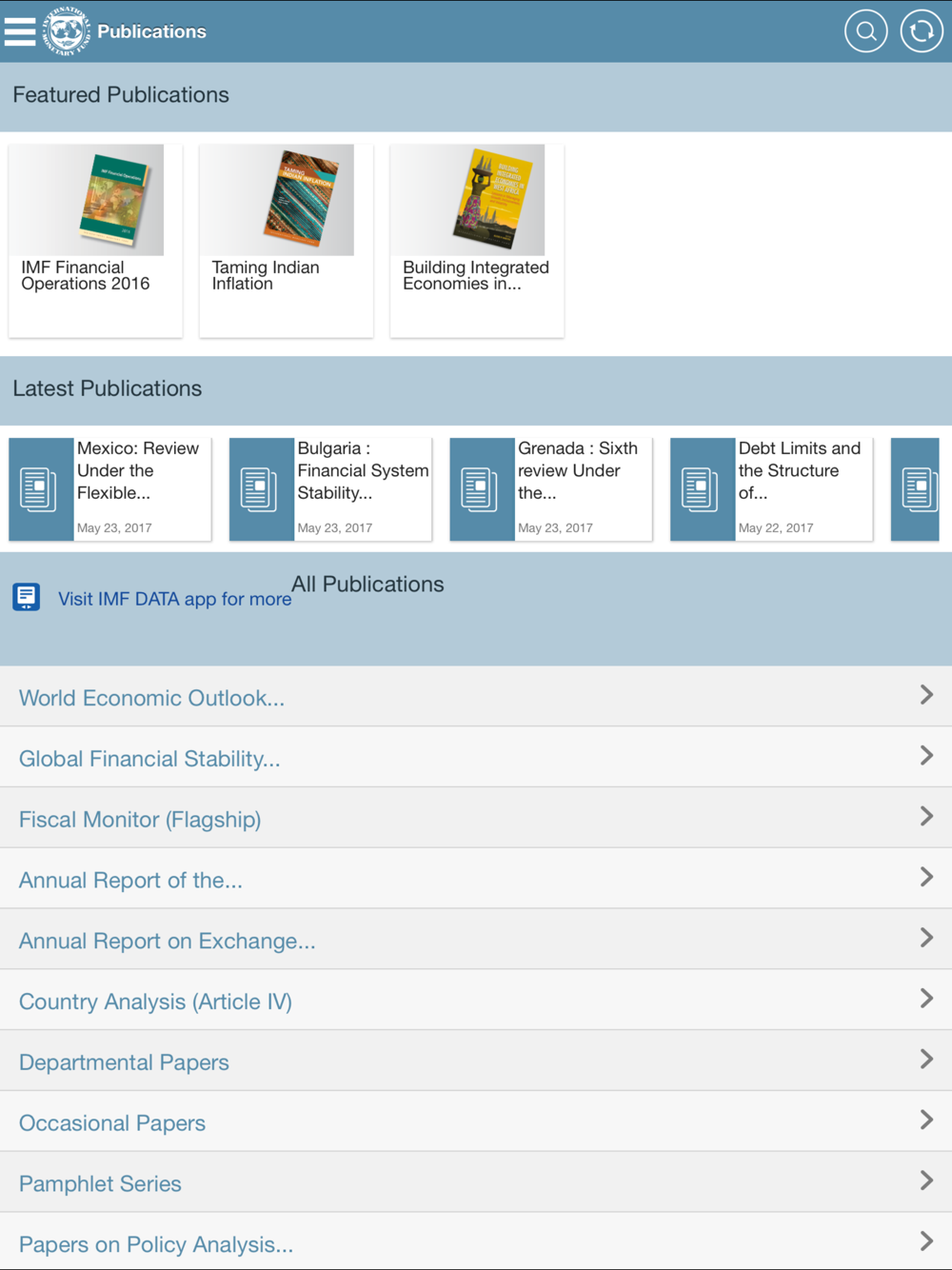Viewport: 952px width, 1270px height.
Task: Open Mexico: Review Under the Flexible title
Action: [x=138, y=470]
